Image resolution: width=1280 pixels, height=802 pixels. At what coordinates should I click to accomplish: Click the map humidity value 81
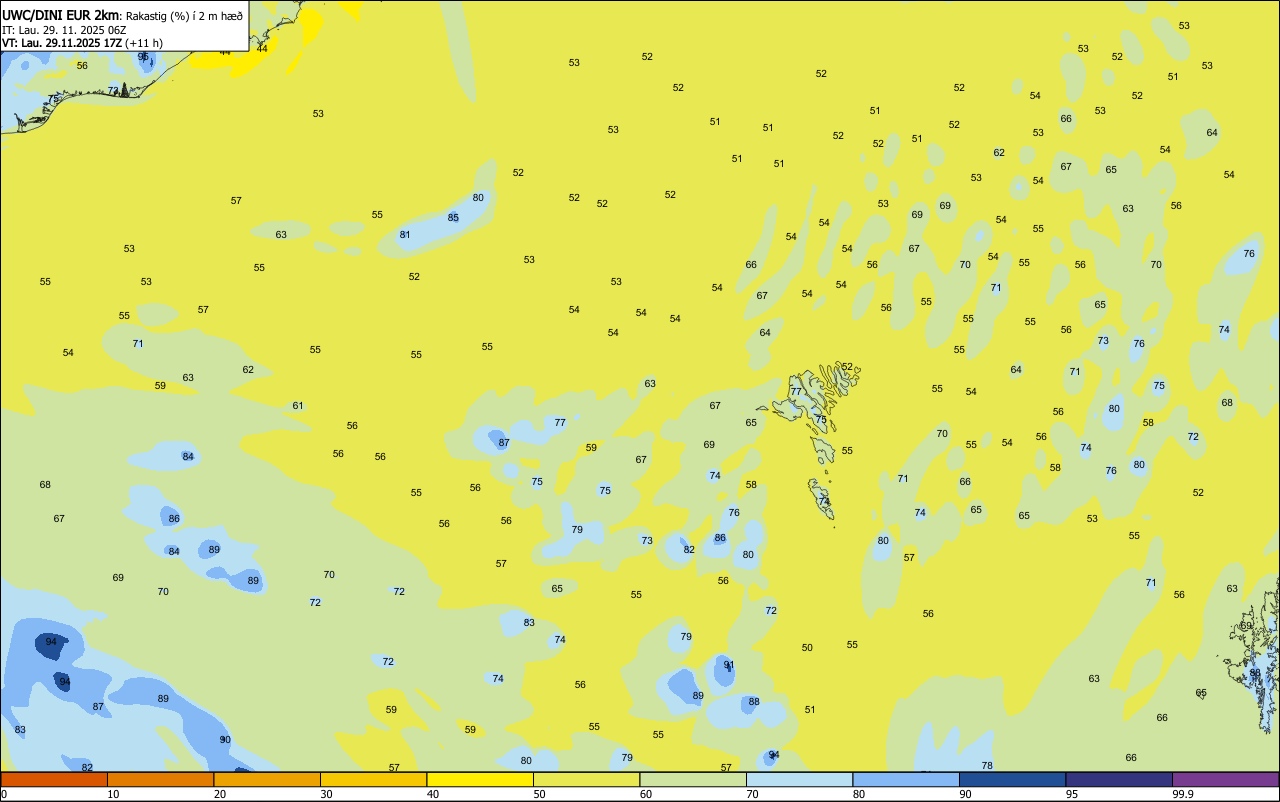coord(405,235)
